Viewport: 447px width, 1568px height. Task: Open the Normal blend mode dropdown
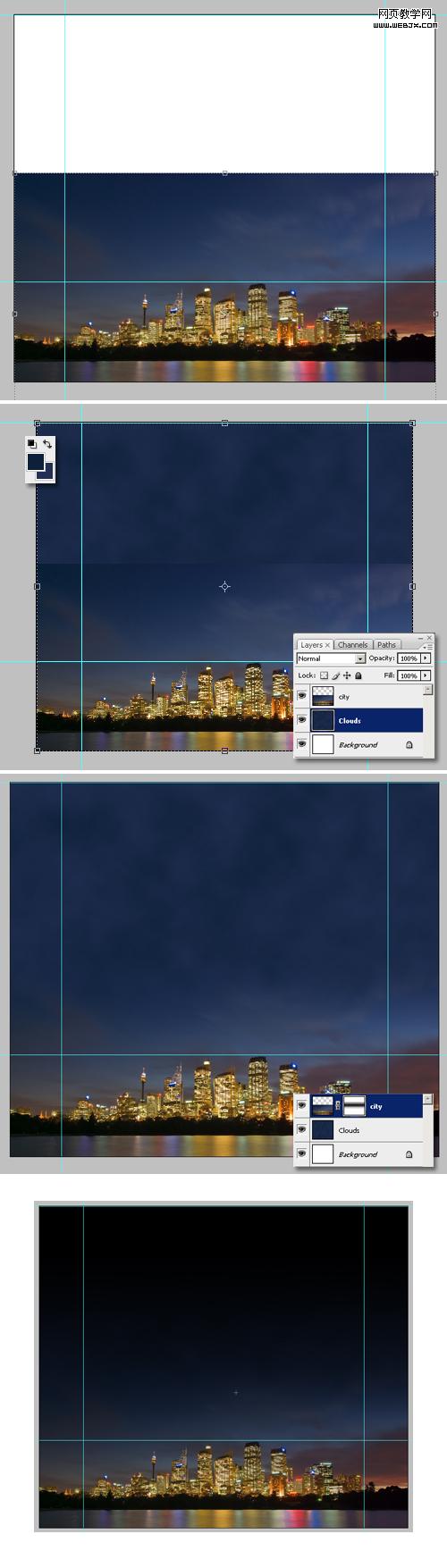(331, 658)
